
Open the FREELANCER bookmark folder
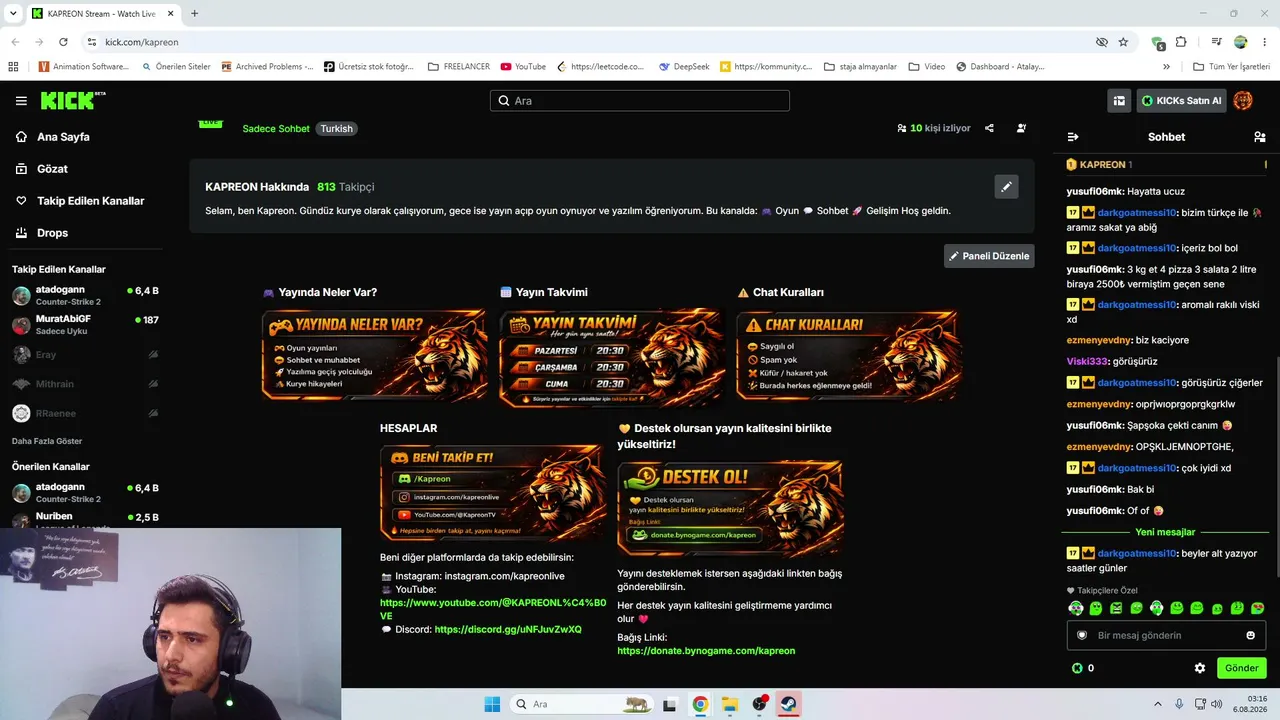459,67
